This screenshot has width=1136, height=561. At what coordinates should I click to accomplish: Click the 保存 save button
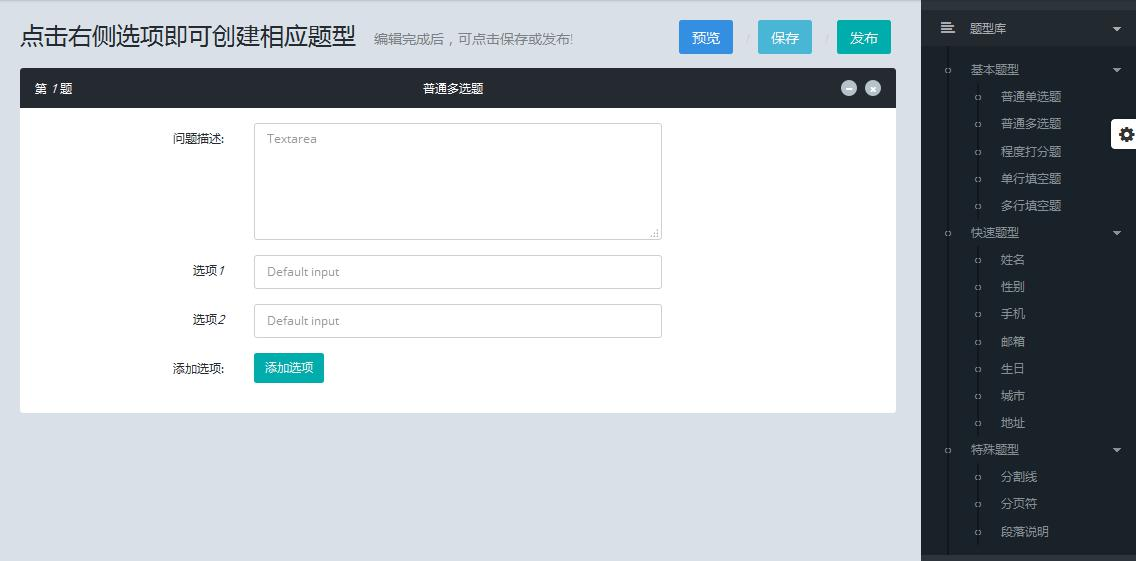(x=785, y=37)
